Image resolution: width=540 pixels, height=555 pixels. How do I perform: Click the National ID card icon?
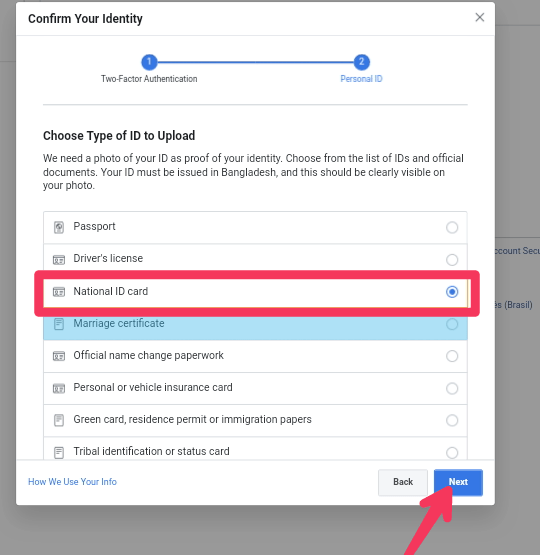(59, 292)
